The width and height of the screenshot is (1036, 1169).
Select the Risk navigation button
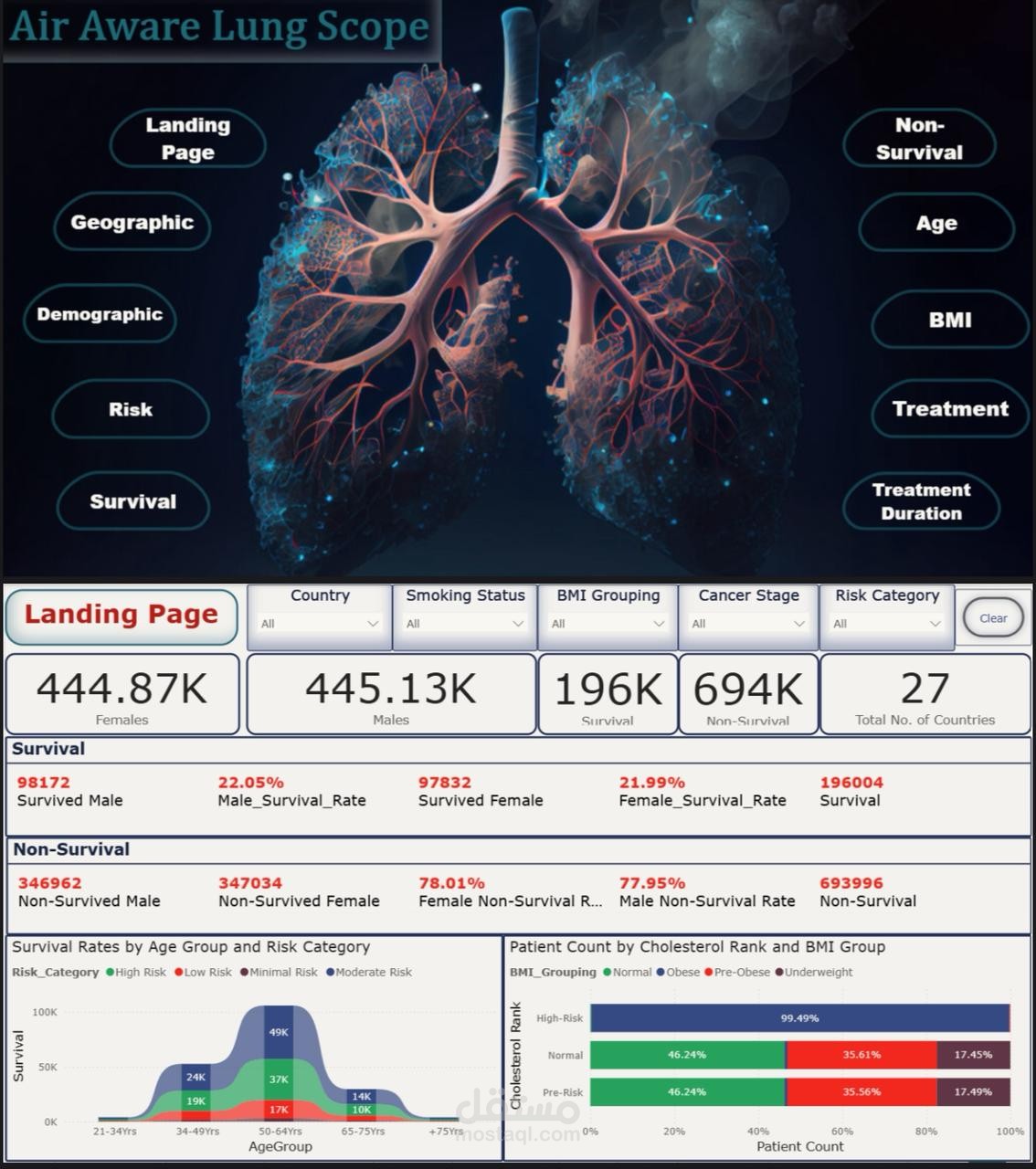click(131, 410)
